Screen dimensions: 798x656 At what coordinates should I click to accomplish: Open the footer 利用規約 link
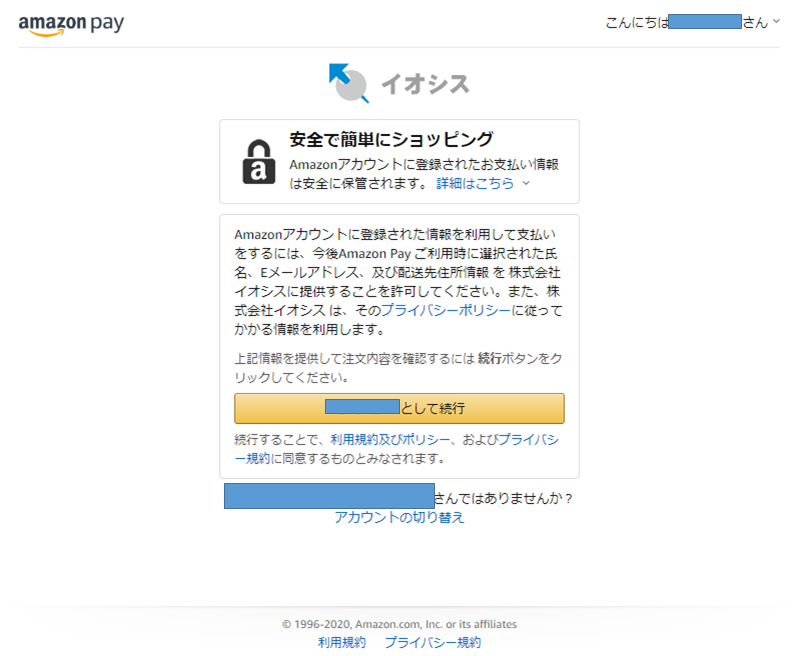coord(341,642)
